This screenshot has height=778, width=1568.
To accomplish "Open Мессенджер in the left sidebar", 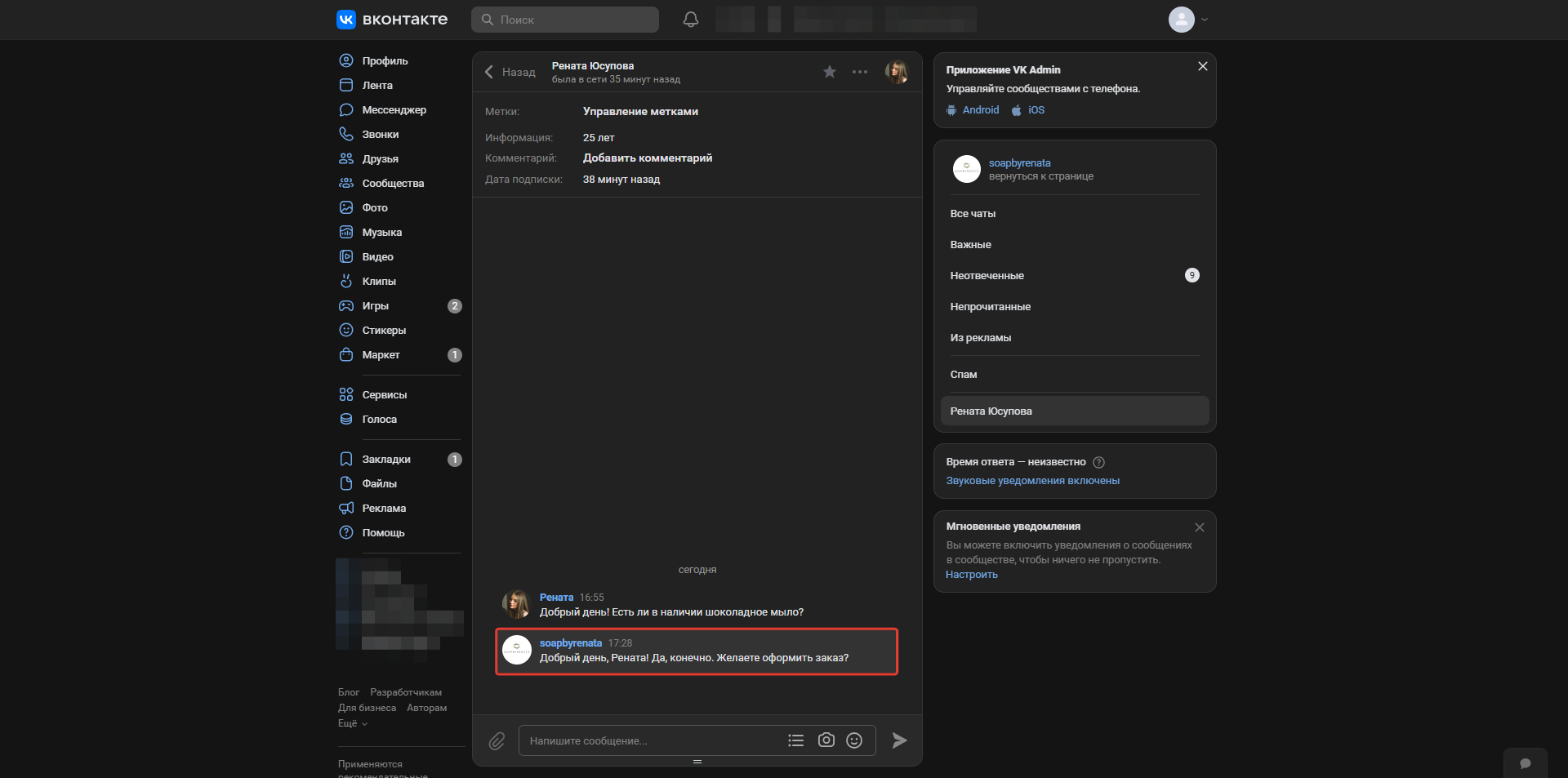I will pos(394,109).
